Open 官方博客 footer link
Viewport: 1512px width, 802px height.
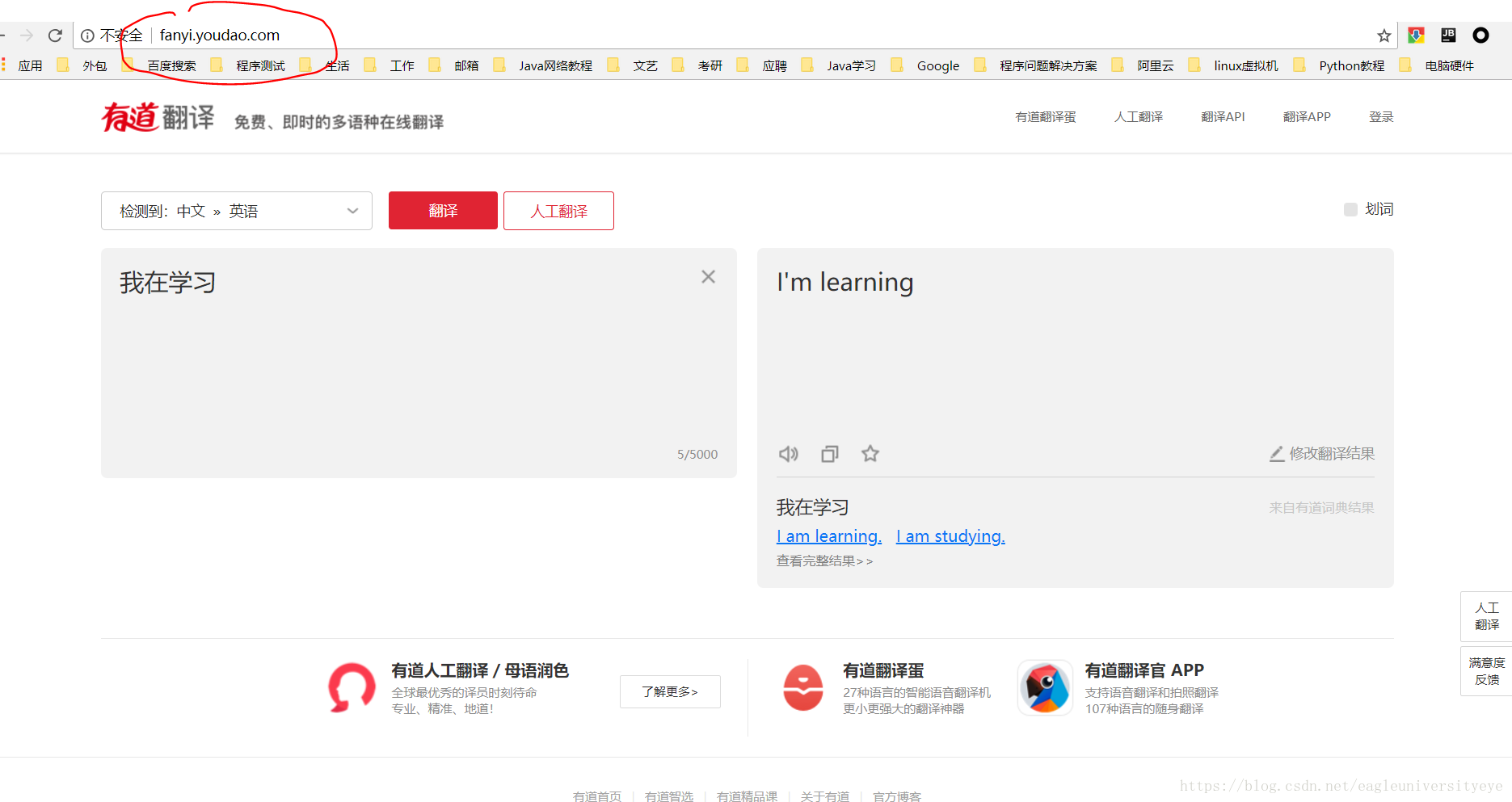coord(897,796)
